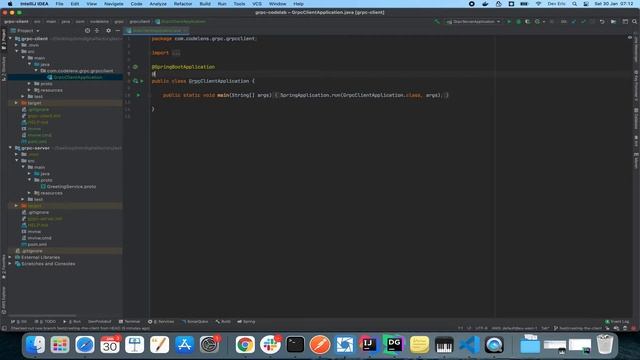Click Spotlight search in macOS menu bar
Screen dimensions: 640x360
(574, 4)
